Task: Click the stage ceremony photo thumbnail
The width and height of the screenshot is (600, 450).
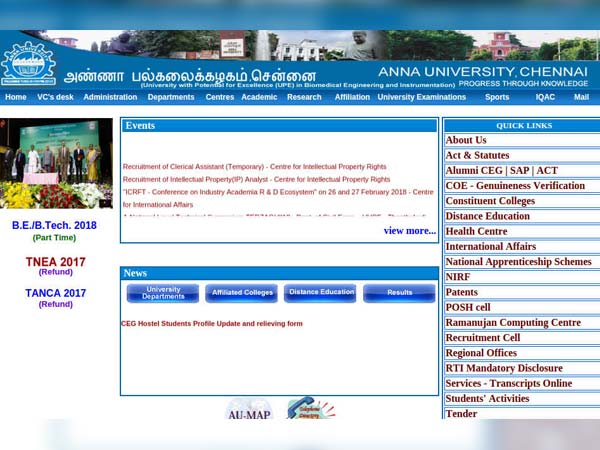Action: point(56,163)
